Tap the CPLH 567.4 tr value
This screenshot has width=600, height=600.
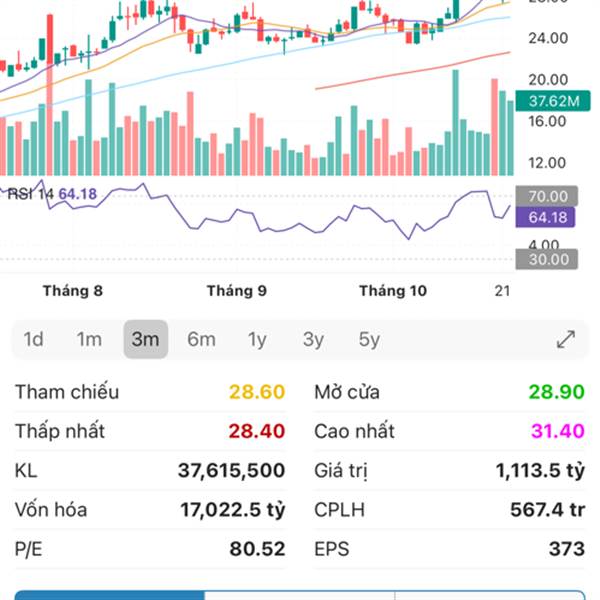tap(548, 510)
